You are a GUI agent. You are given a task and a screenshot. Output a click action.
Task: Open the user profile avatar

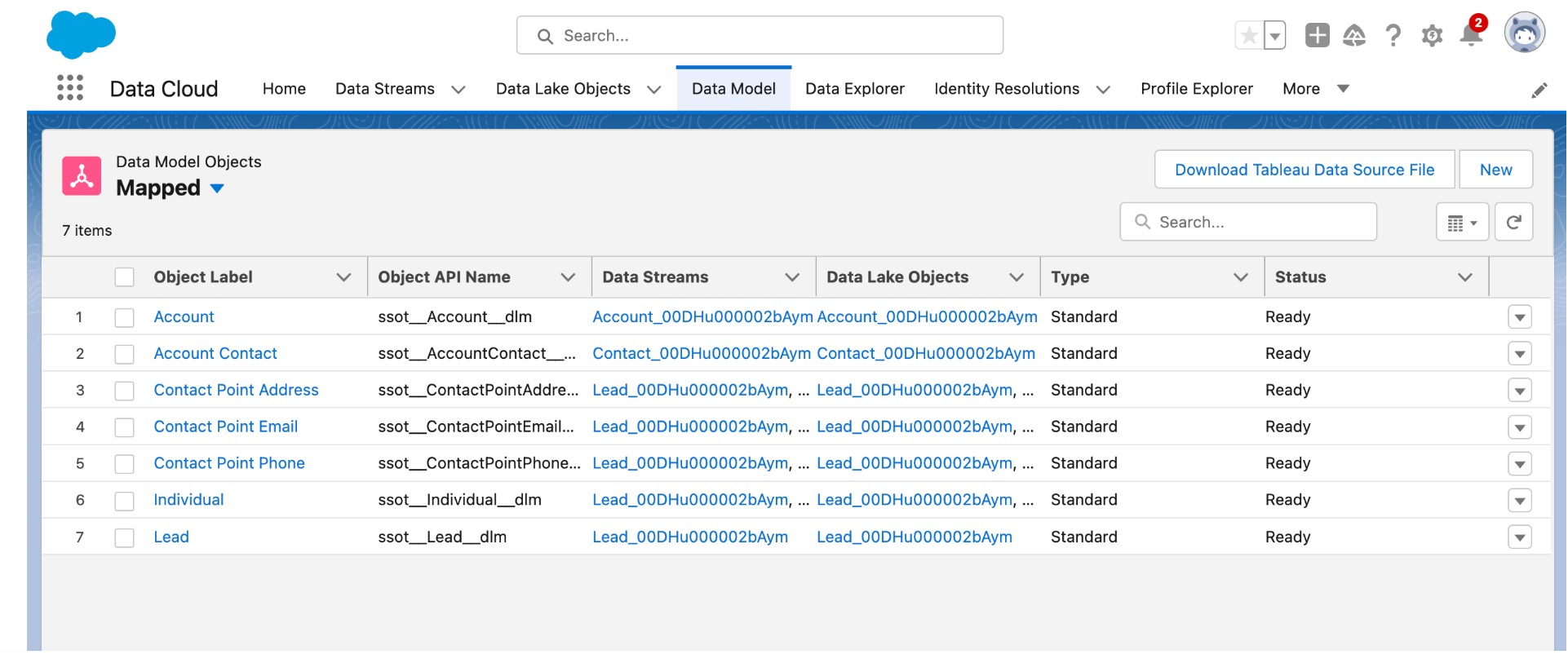[x=1525, y=33]
